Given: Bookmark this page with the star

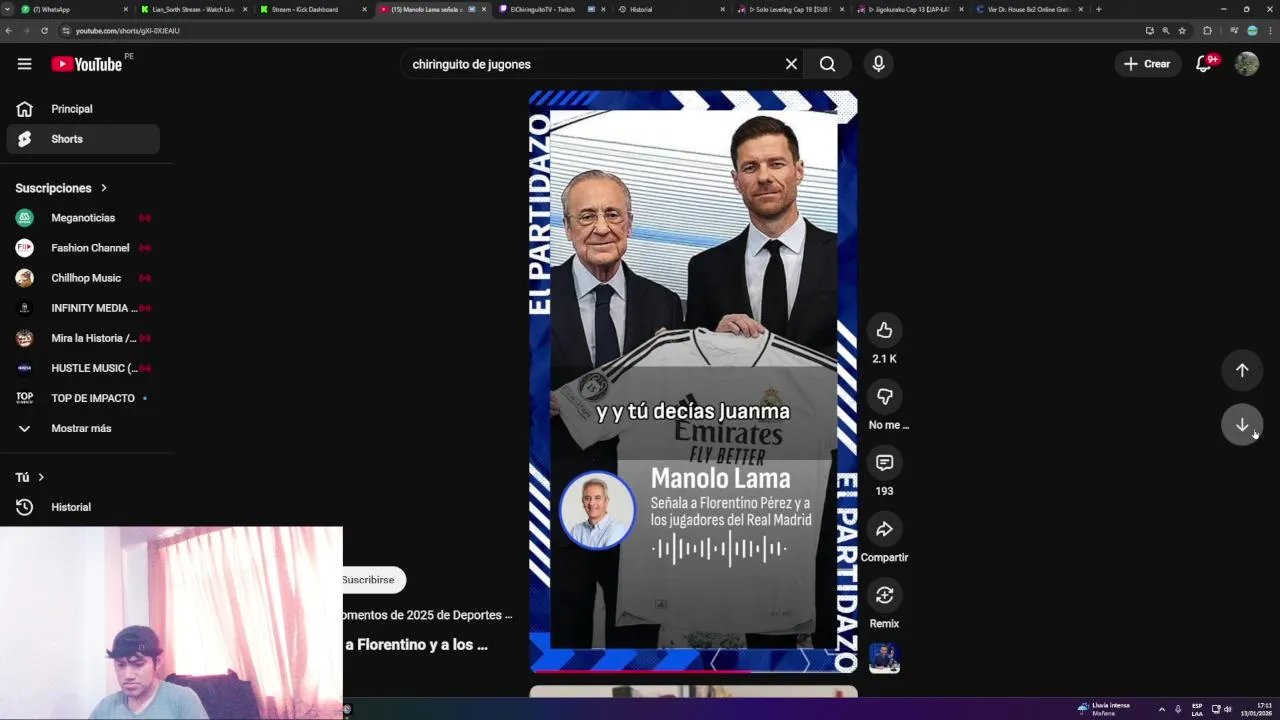Looking at the screenshot, I should [1182, 31].
